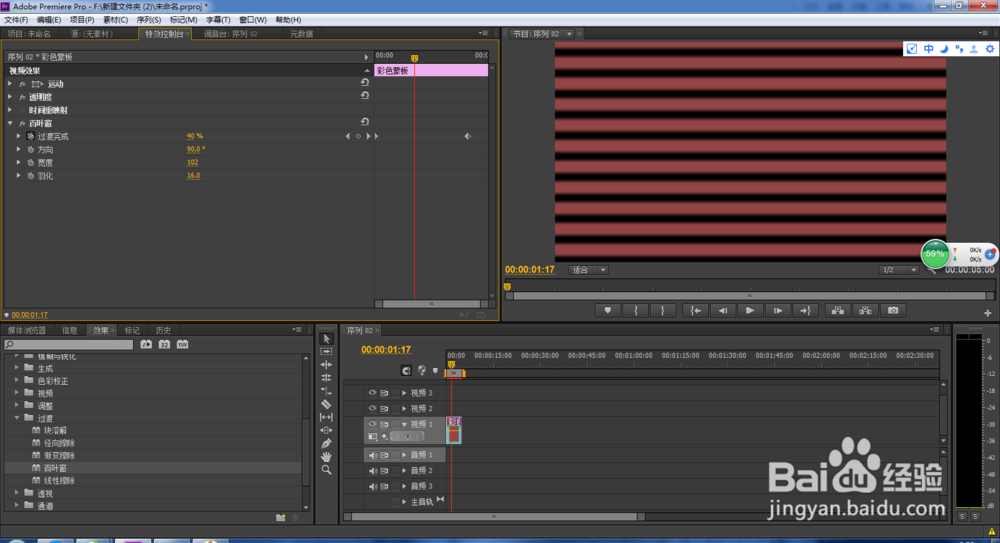Image resolution: width=1000 pixels, height=543 pixels.
Task: Expand the 运动 effect properties
Action: point(10,84)
